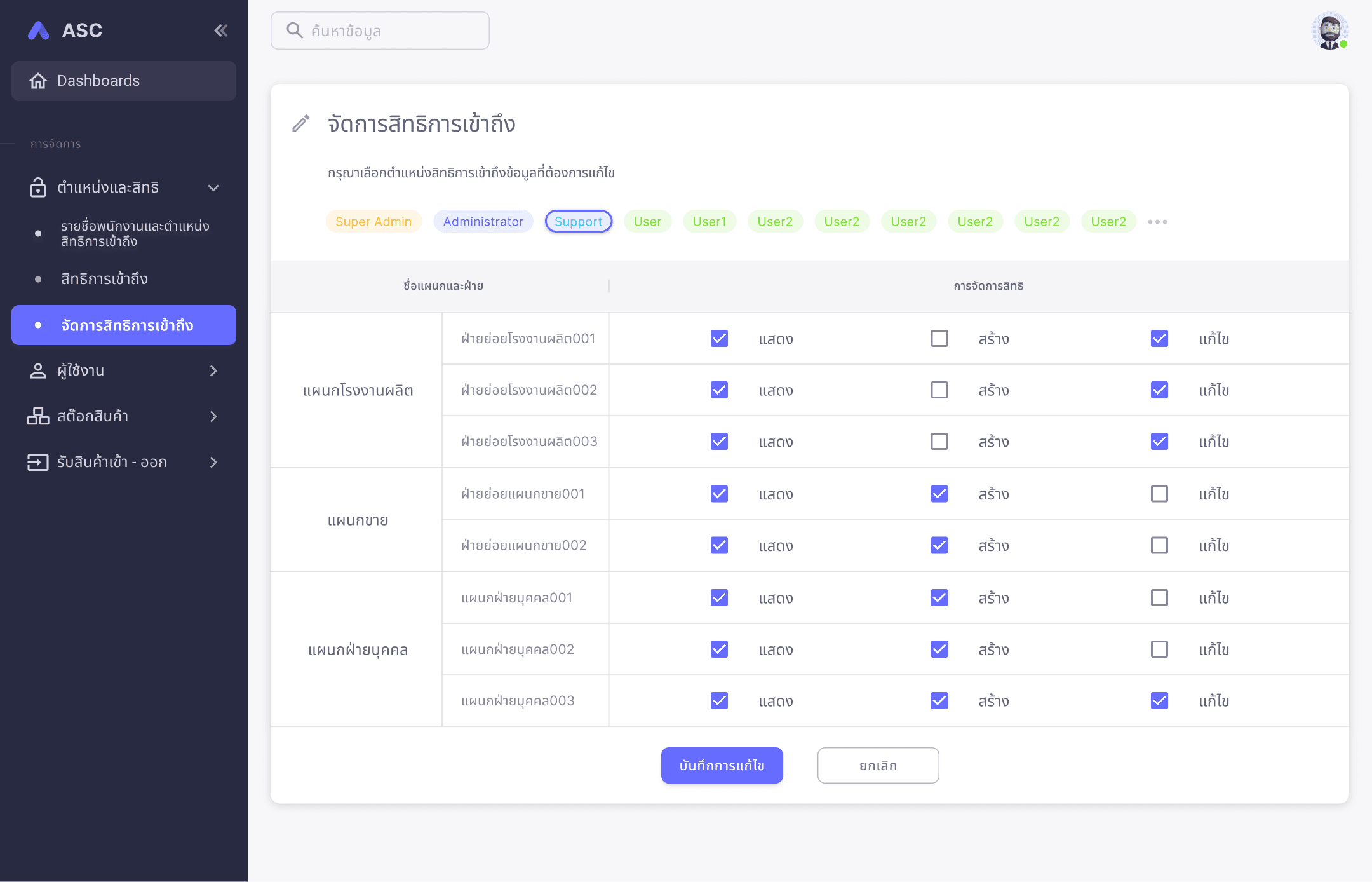
Task: Uncheck แสดง for ฝ่ายย่อยแผนกขาย001
Action: coord(719,494)
